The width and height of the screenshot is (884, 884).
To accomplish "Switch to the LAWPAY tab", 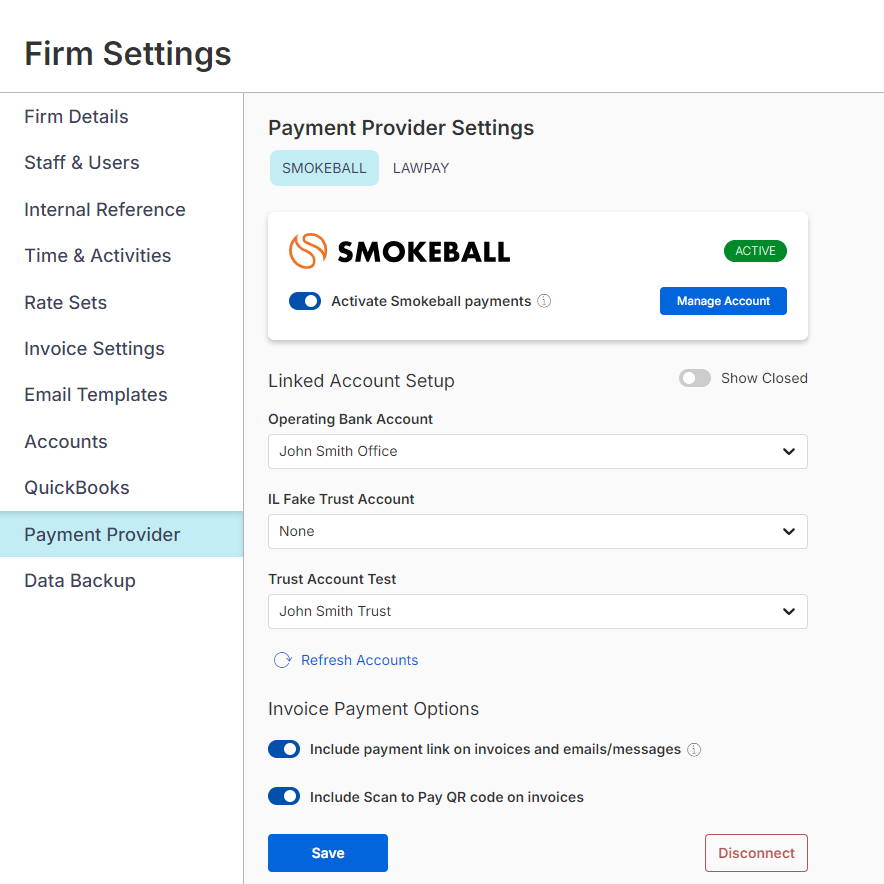I will (421, 168).
